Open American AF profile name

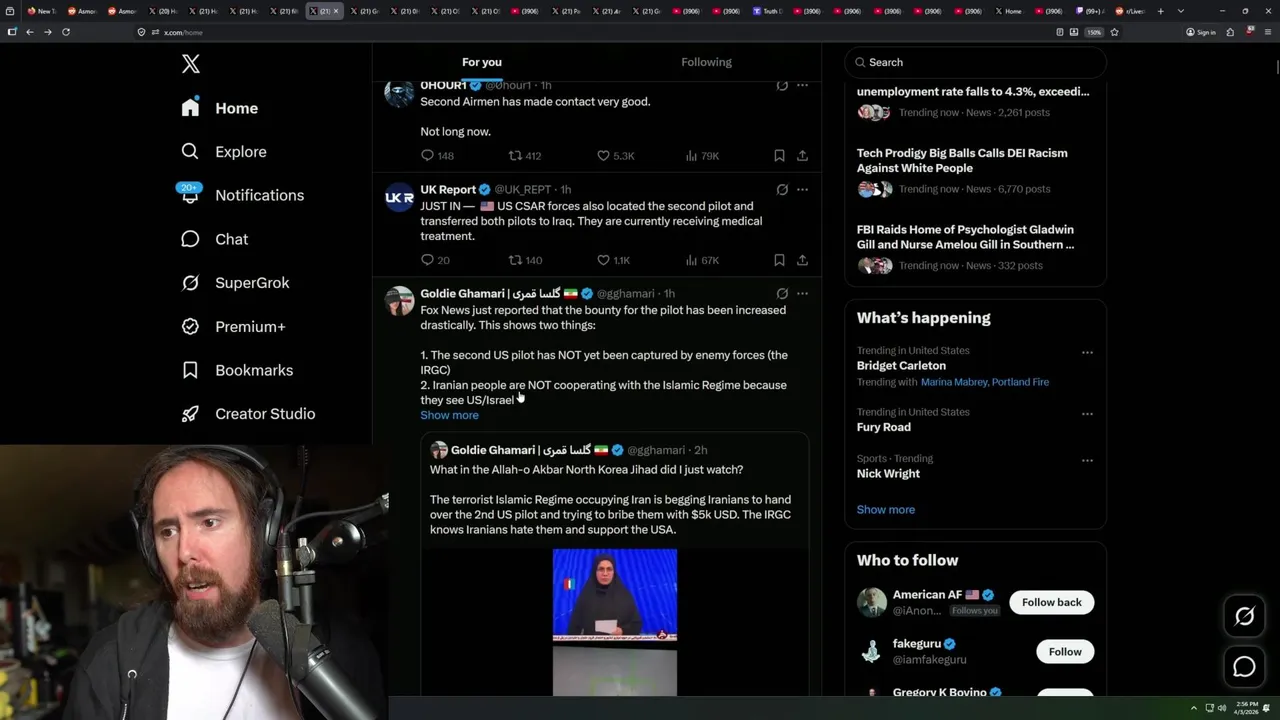click(x=928, y=595)
